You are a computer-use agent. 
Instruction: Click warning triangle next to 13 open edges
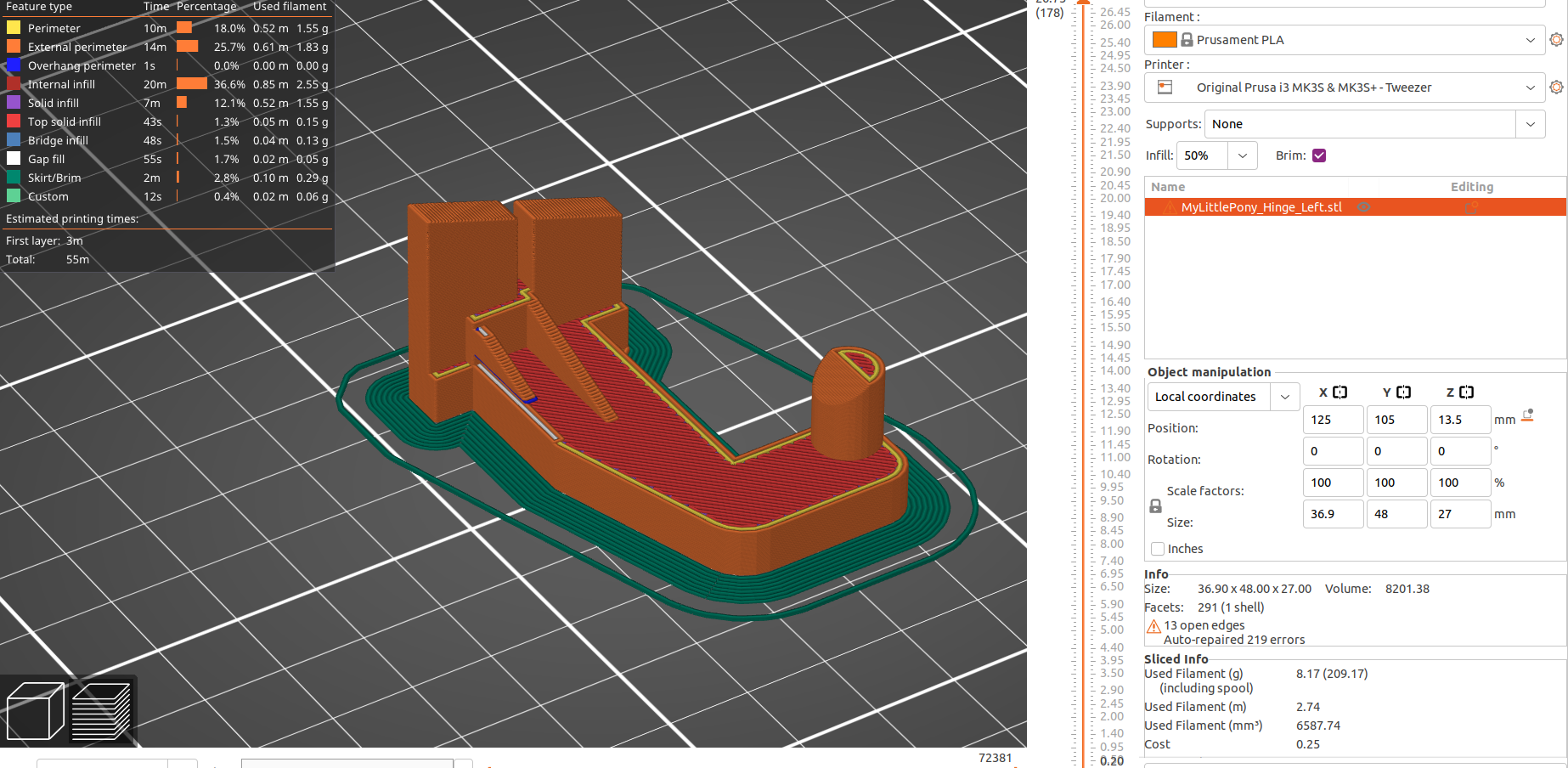coord(1153,626)
